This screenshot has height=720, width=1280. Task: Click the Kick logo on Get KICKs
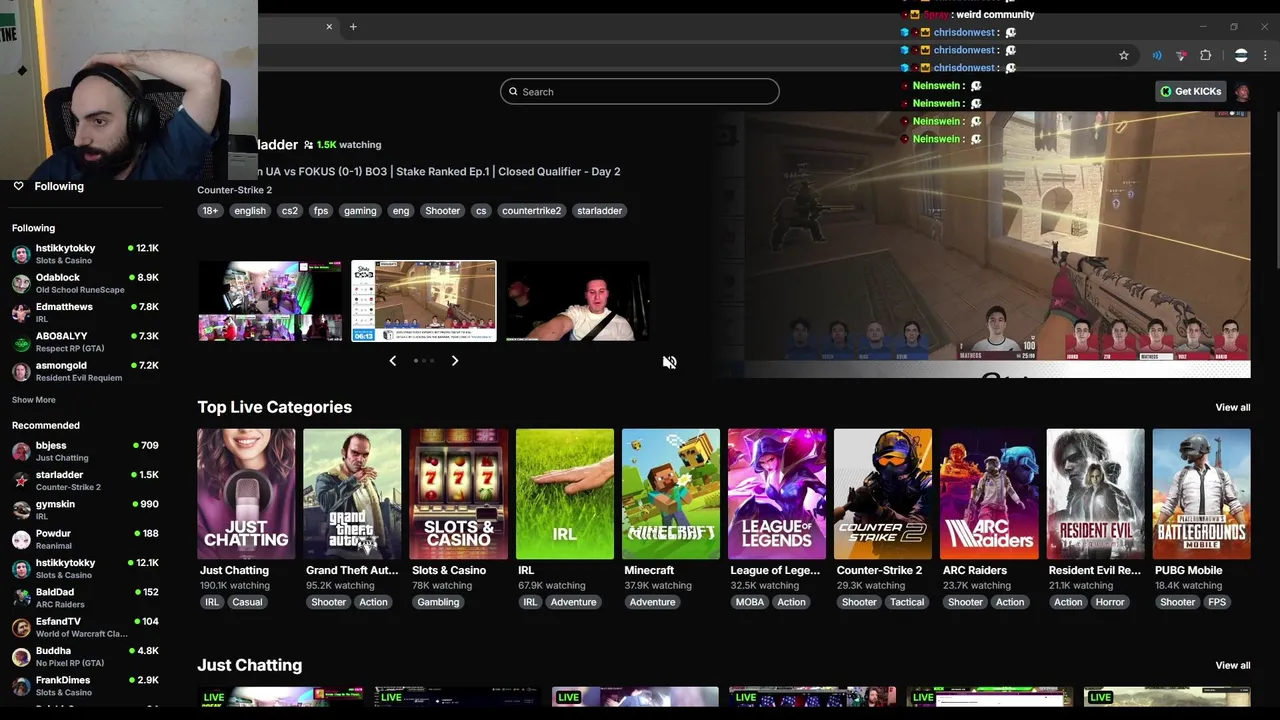click(x=1166, y=92)
